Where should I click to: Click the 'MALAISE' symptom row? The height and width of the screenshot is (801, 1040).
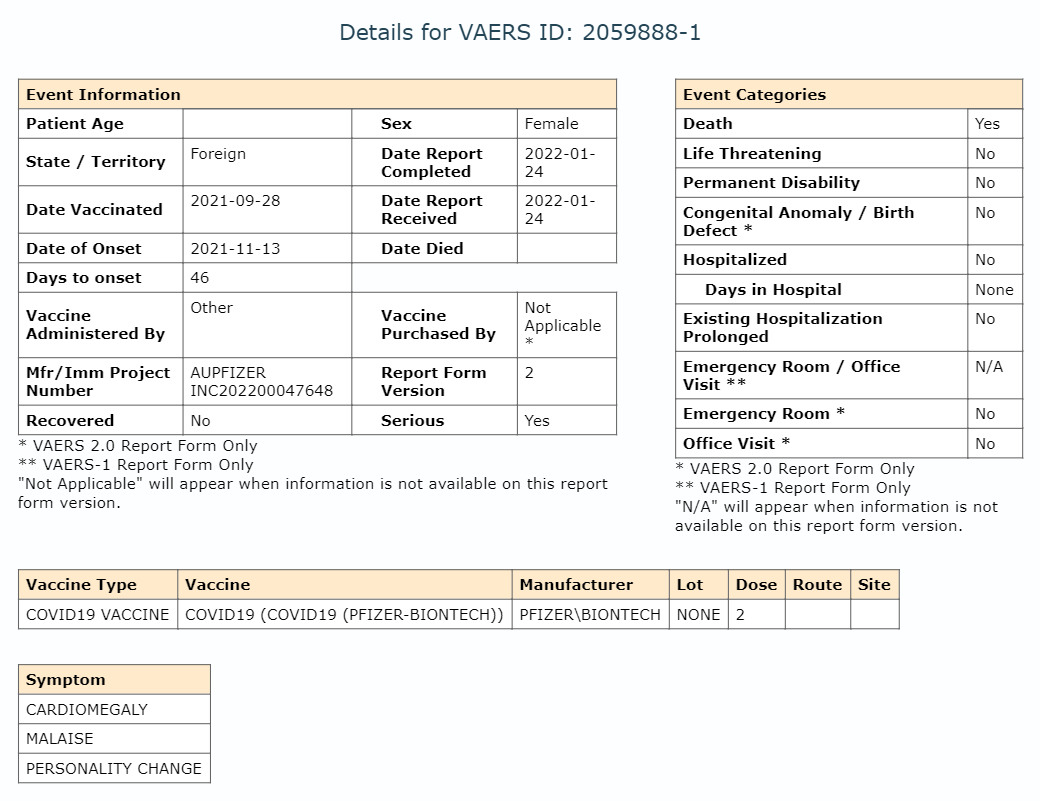tap(114, 739)
